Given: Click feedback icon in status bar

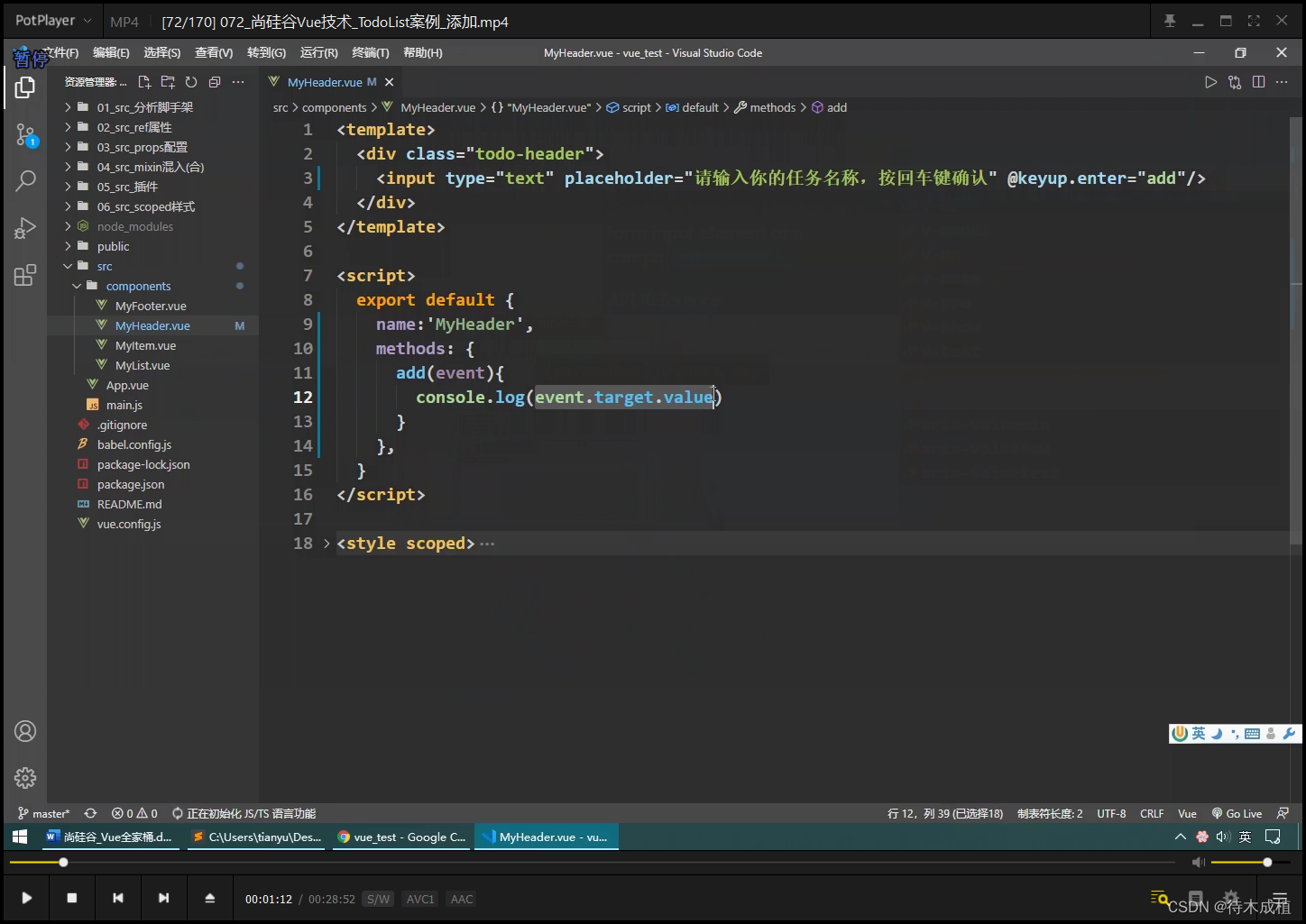Looking at the screenshot, I should coord(1283,813).
